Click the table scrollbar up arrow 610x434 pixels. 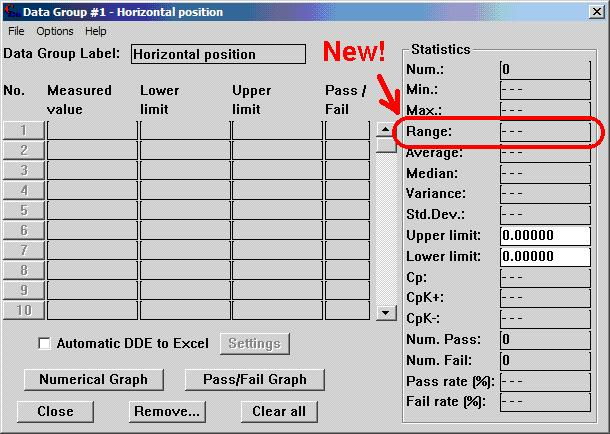386,129
